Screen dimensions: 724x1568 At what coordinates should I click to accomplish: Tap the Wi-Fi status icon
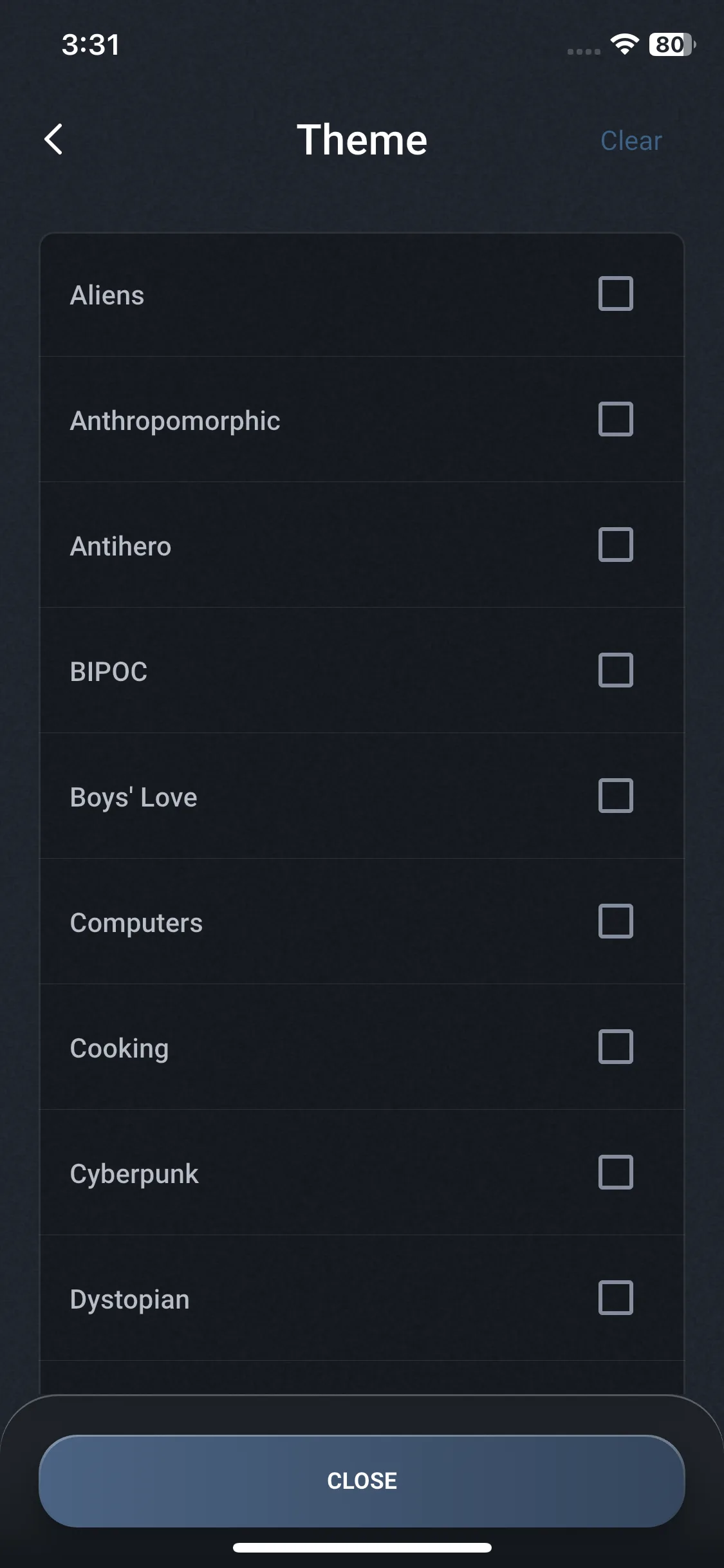click(x=624, y=44)
